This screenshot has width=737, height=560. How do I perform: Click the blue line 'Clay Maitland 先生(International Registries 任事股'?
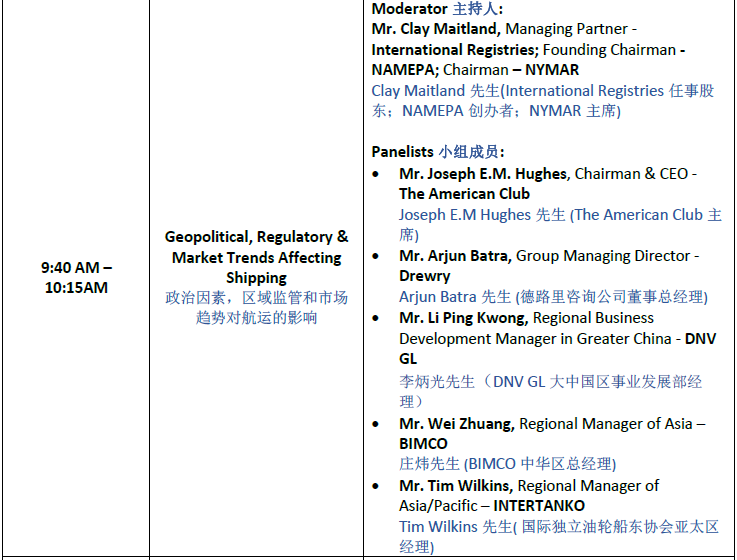543,90
